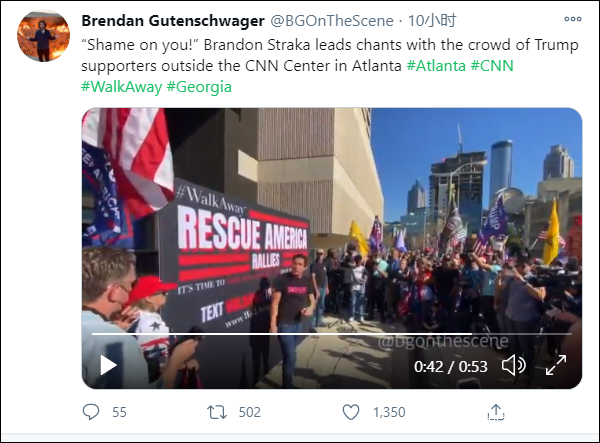Open the share tweet icon
This screenshot has height=443, width=600.
coord(496,412)
